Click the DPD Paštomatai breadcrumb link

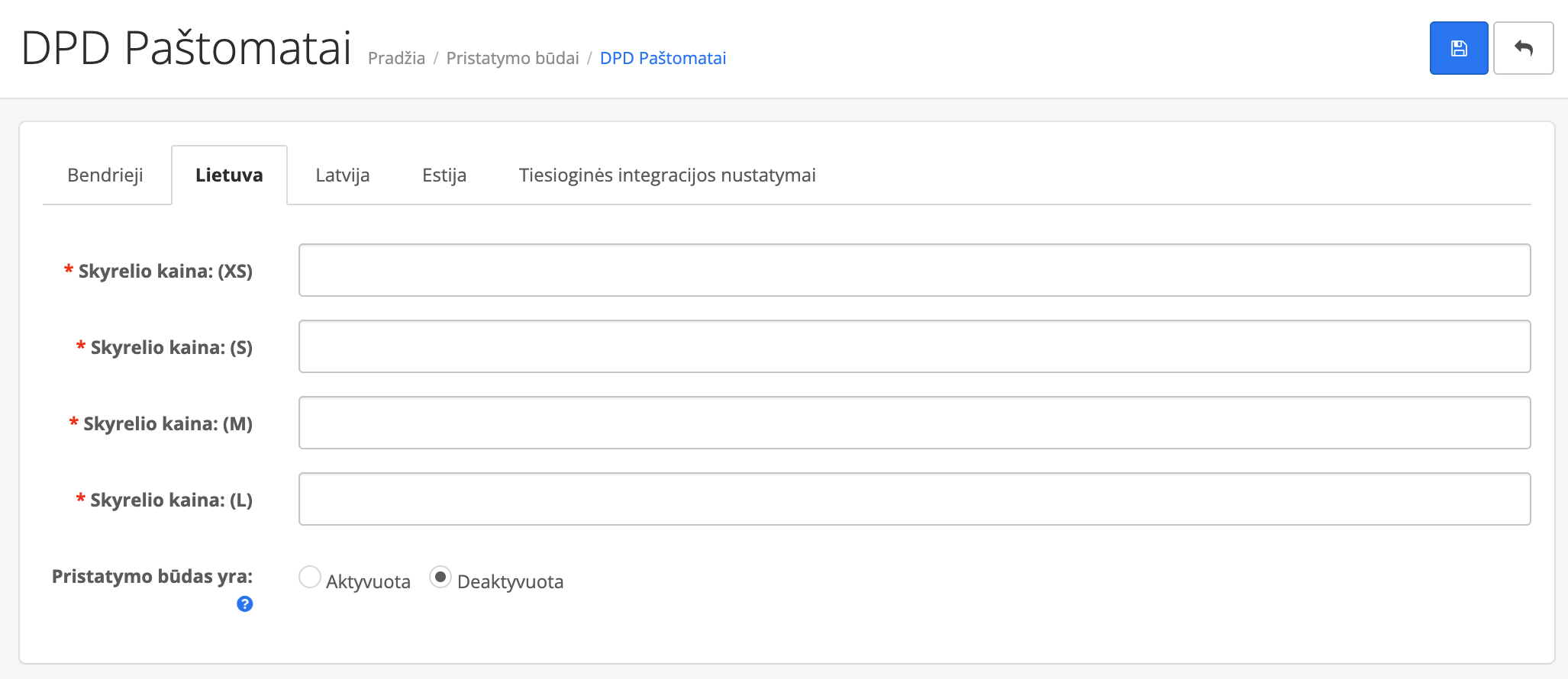point(663,59)
